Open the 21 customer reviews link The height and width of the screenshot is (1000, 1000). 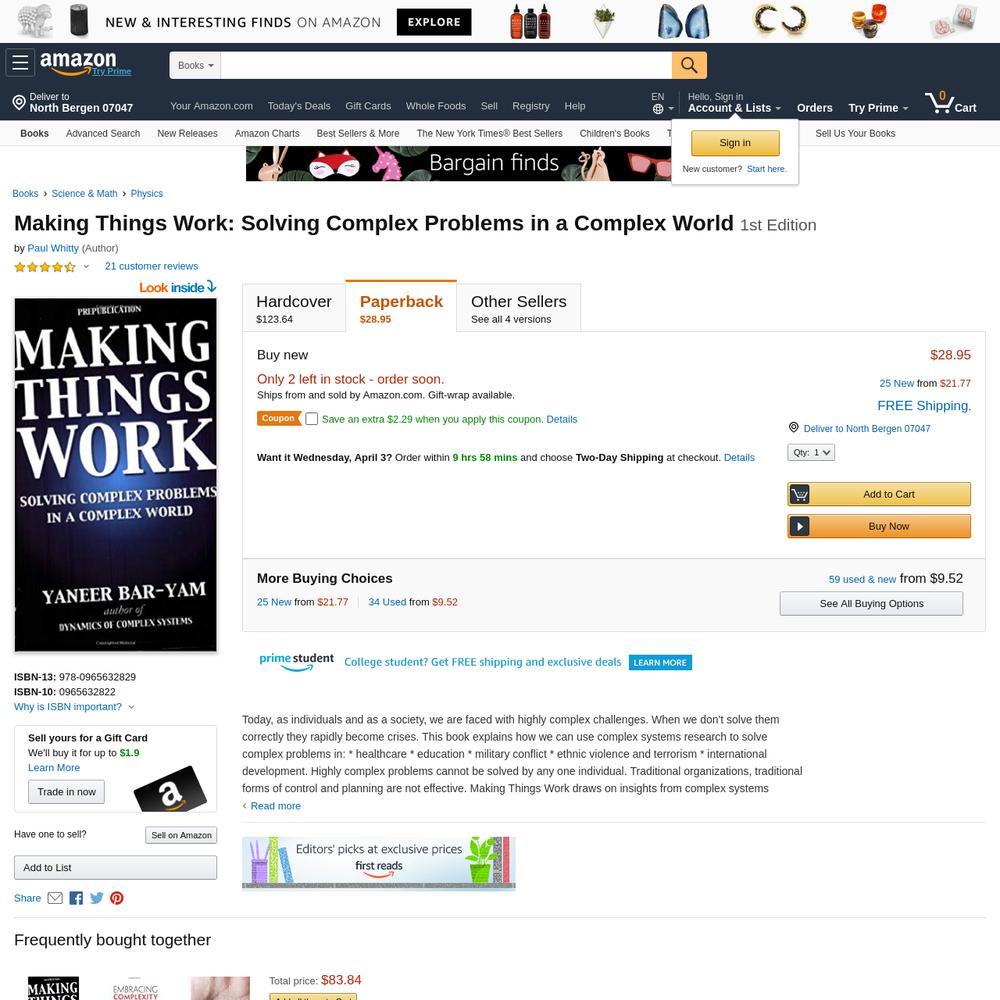pos(151,267)
